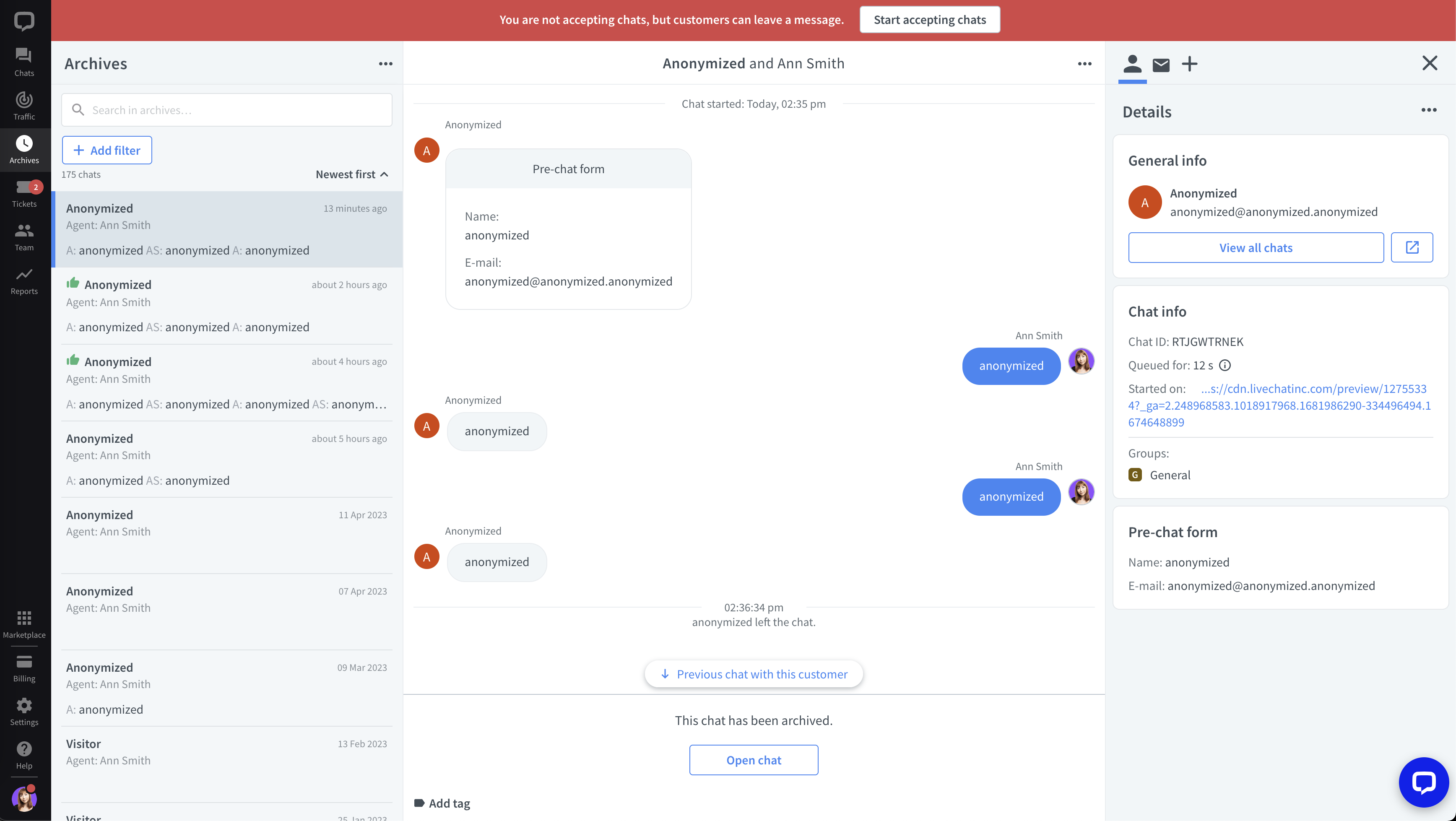Open the Chats section in sidebar

[24, 62]
